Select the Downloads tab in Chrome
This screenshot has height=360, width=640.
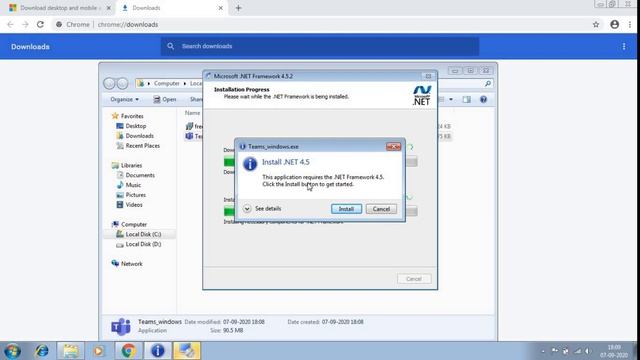171,8
